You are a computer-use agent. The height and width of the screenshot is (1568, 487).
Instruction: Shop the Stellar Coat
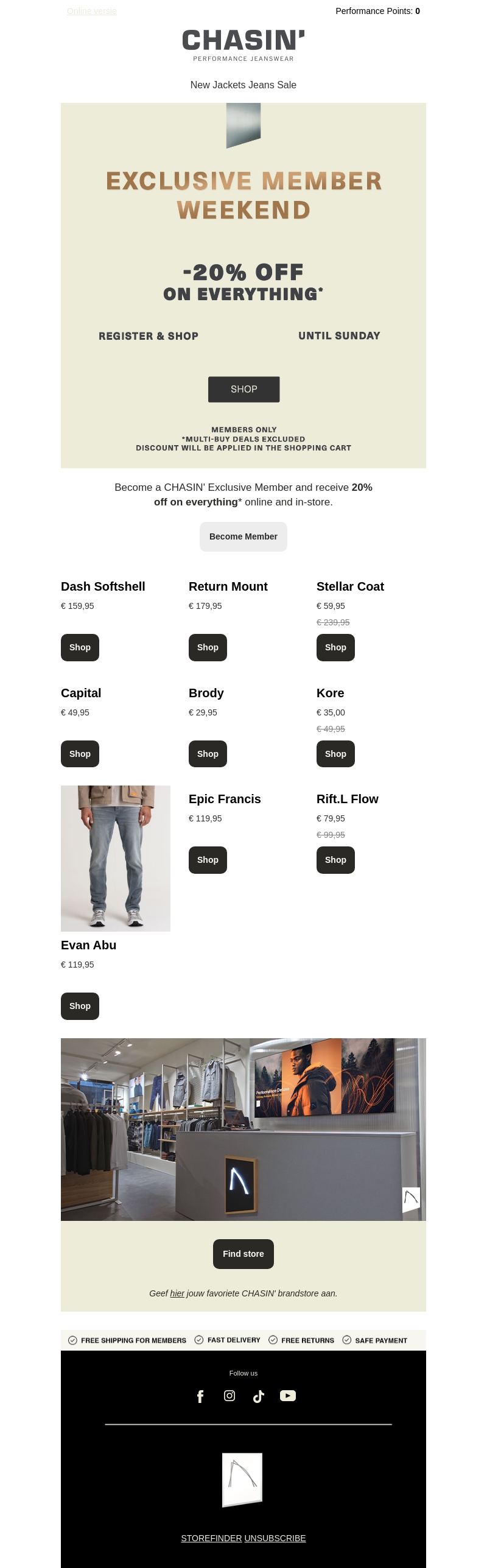coord(335,647)
